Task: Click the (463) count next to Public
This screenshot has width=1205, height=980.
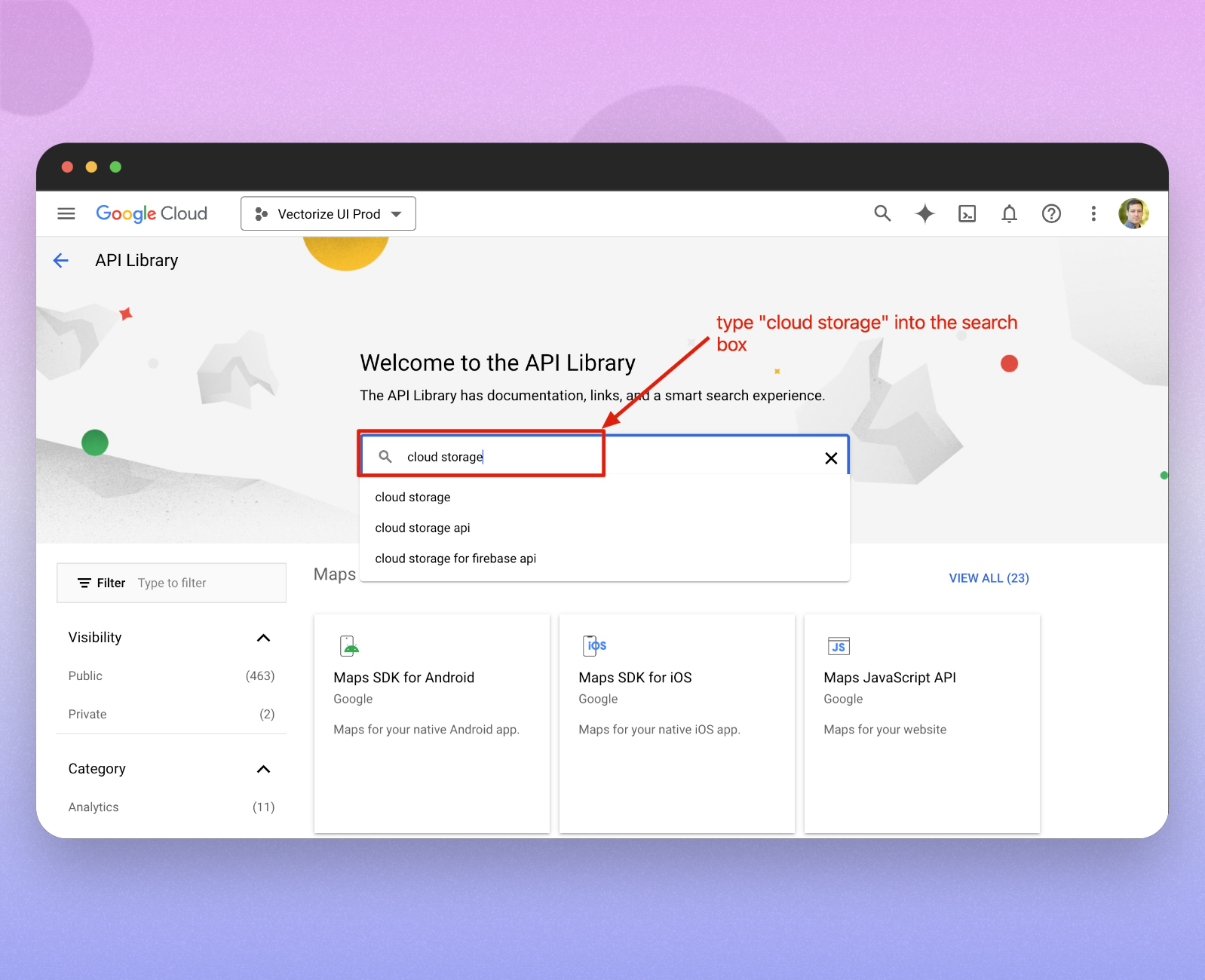Action: 260,676
